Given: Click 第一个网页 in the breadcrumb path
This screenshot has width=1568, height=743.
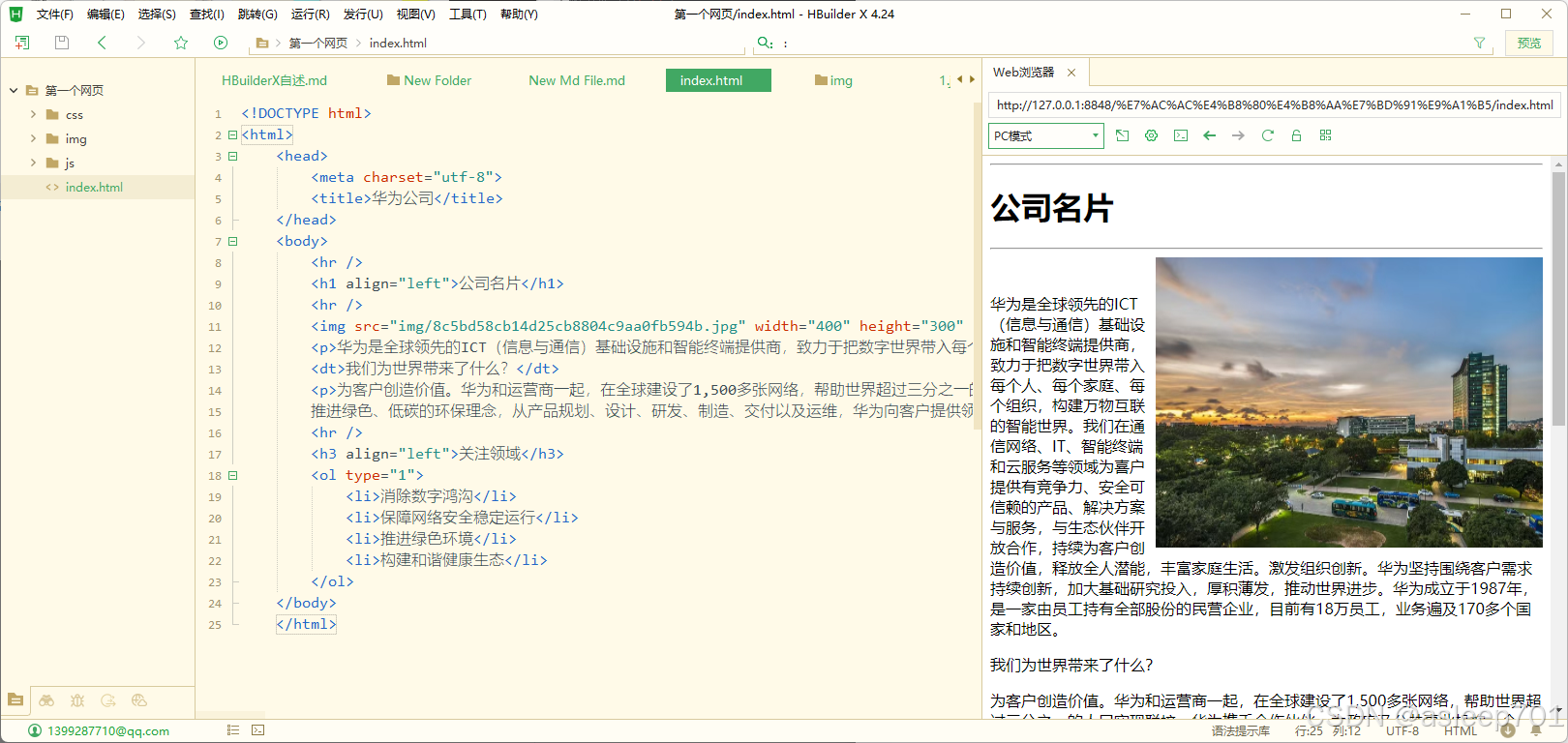Looking at the screenshot, I should pos(317,43).
